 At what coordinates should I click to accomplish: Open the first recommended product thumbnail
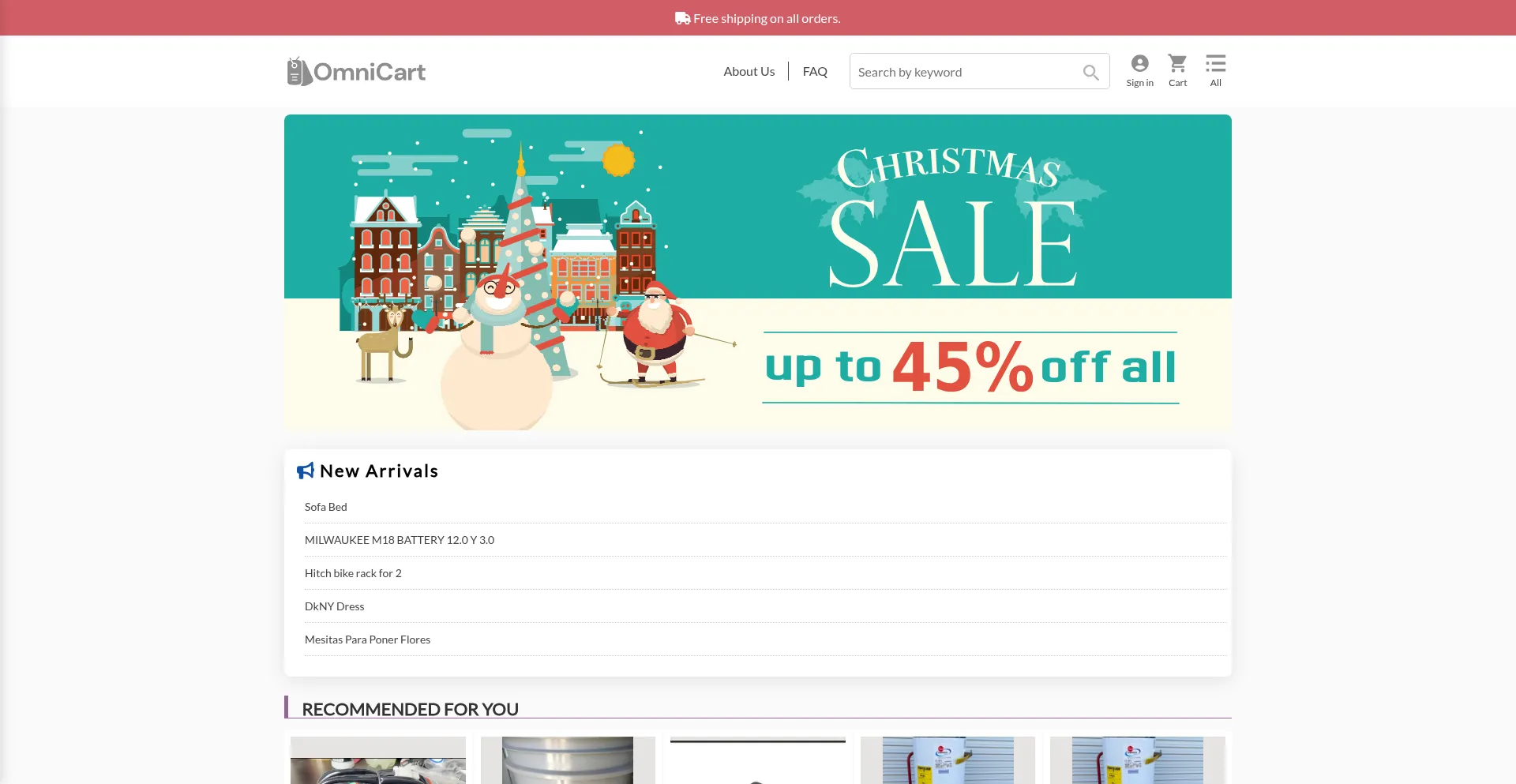coord(378,760)
